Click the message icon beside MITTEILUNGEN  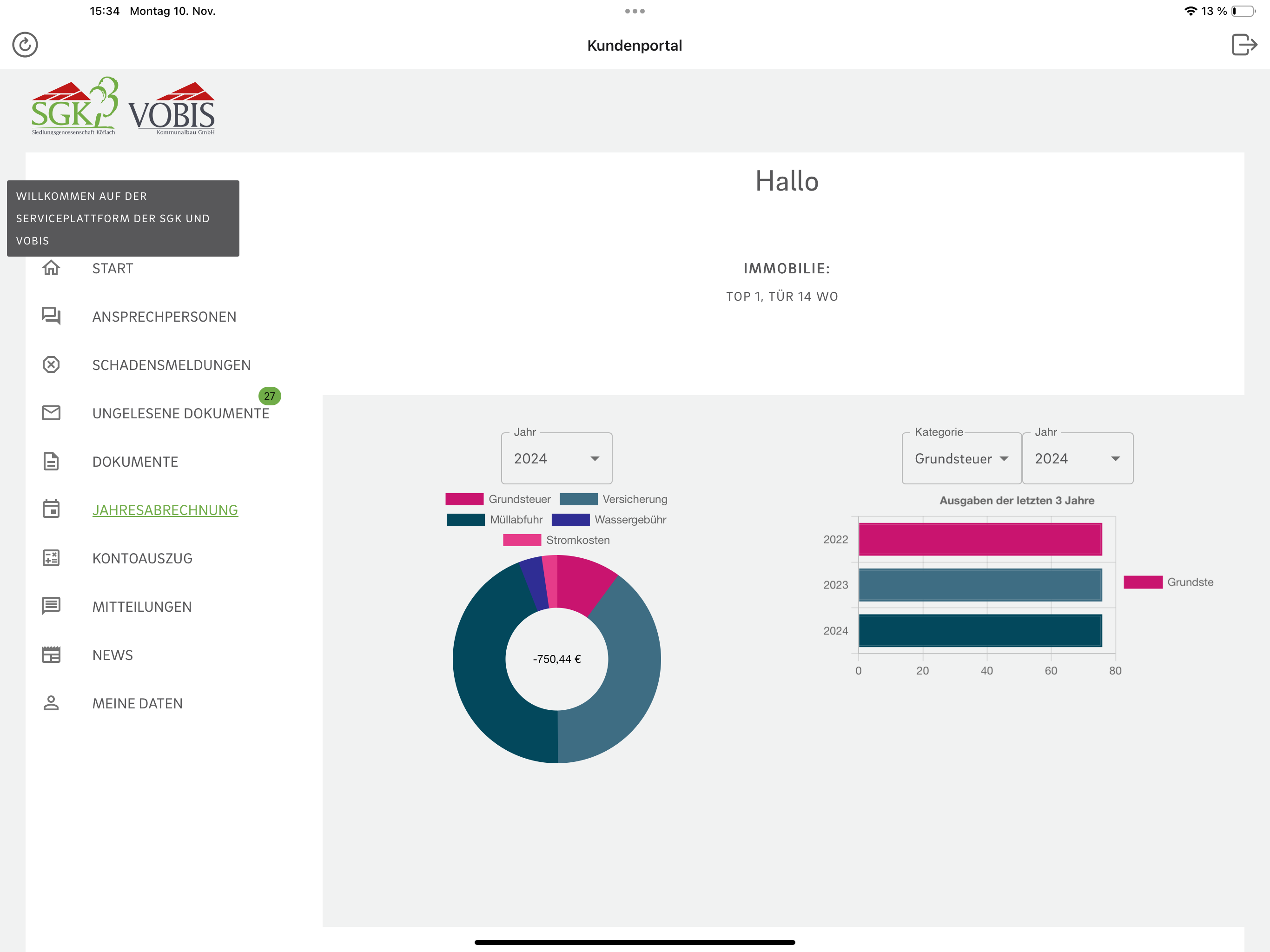51,606
